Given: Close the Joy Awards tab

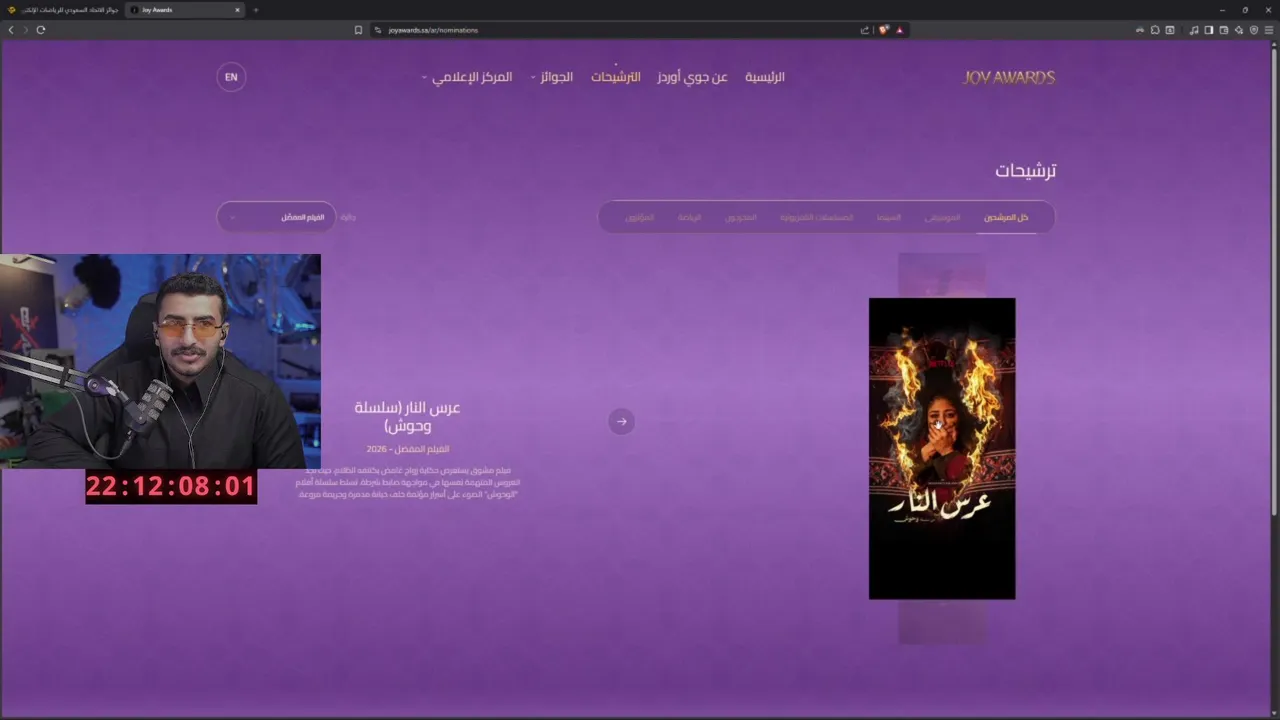Looking at the screenshot, I should 237,10.
